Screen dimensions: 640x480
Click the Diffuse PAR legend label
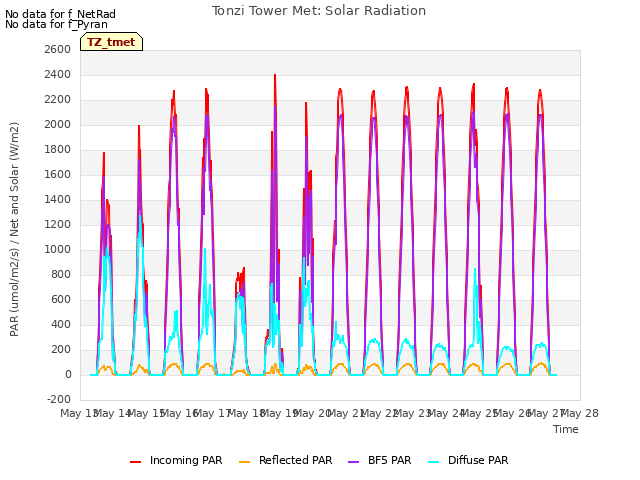coord(478,460)
